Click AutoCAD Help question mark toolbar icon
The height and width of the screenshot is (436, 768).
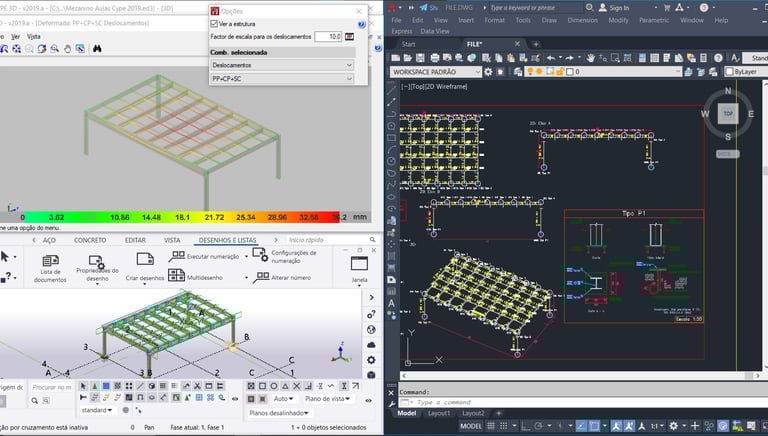point(718,58)
